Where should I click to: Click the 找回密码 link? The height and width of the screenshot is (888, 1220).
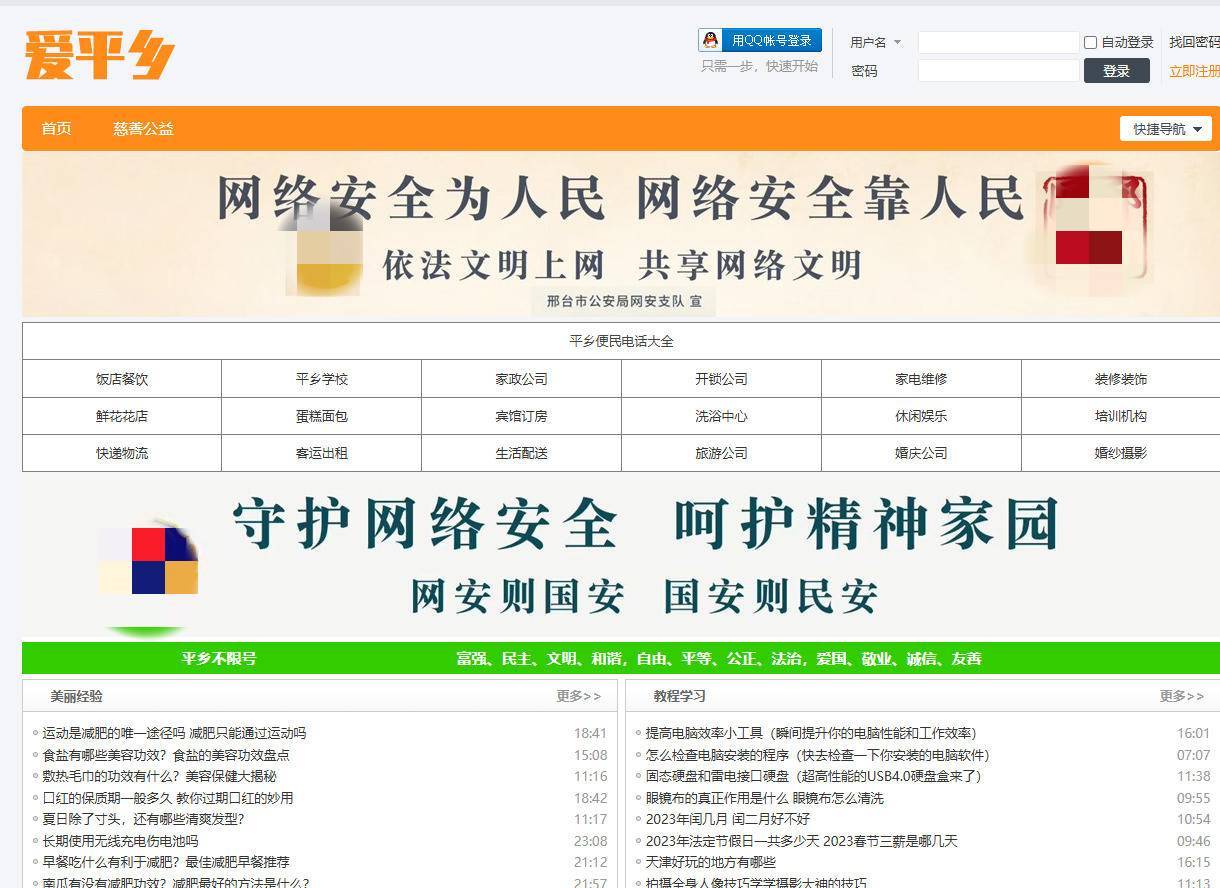point(1194,42)
